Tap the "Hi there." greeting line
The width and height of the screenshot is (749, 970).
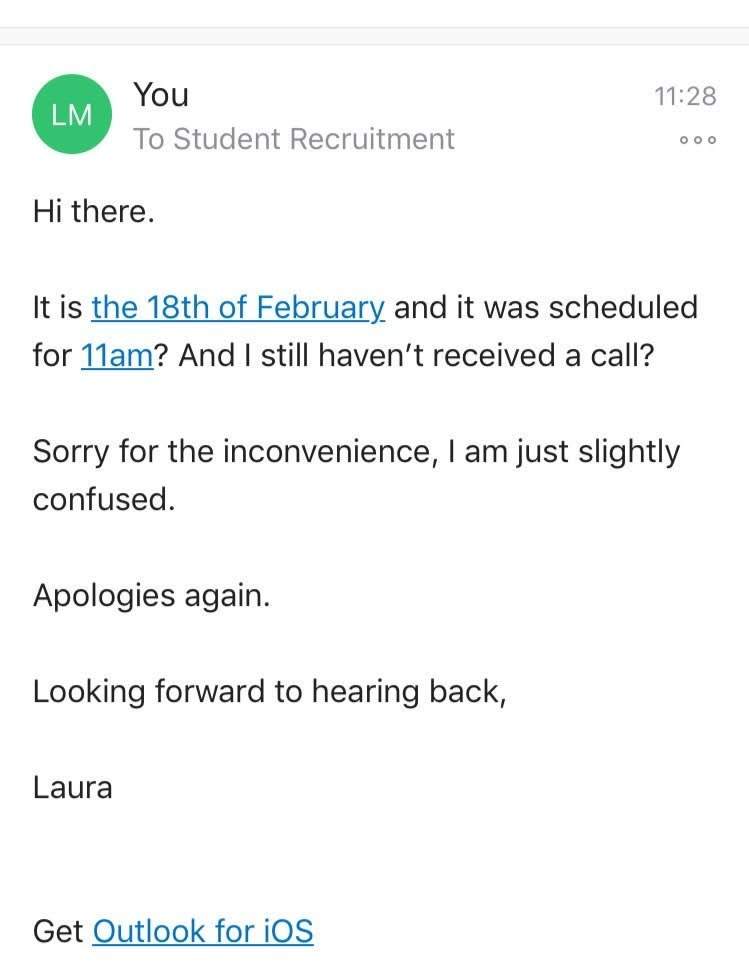[x=94, y=211]
